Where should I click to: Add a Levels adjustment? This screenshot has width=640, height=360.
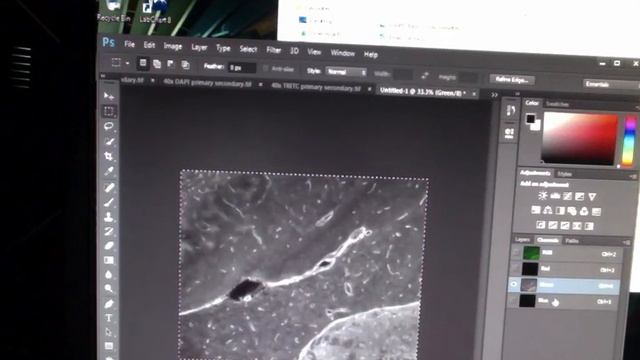coord(555,196)
